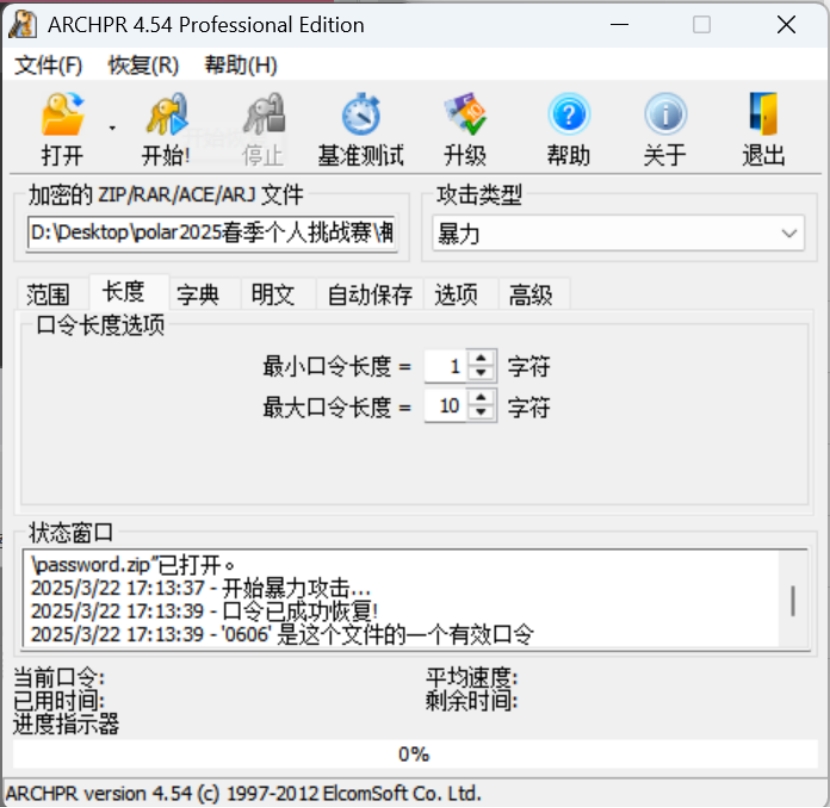The height and width of the screenshot is (808, 830).
Task: Open the 帮助(H) menu
Action: 241,66
